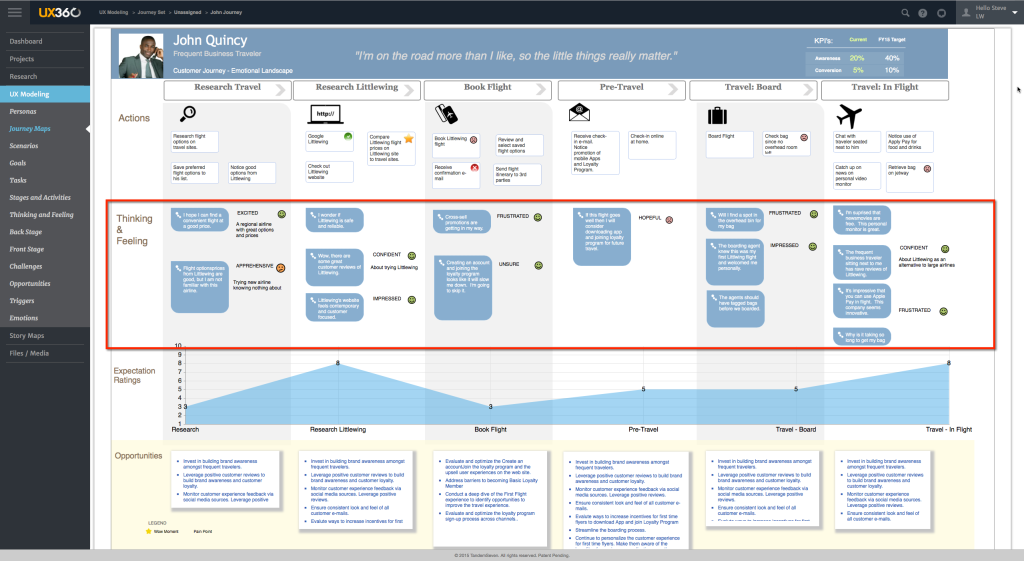
Task: Click the UX360 logo
Action: point(59,12)
